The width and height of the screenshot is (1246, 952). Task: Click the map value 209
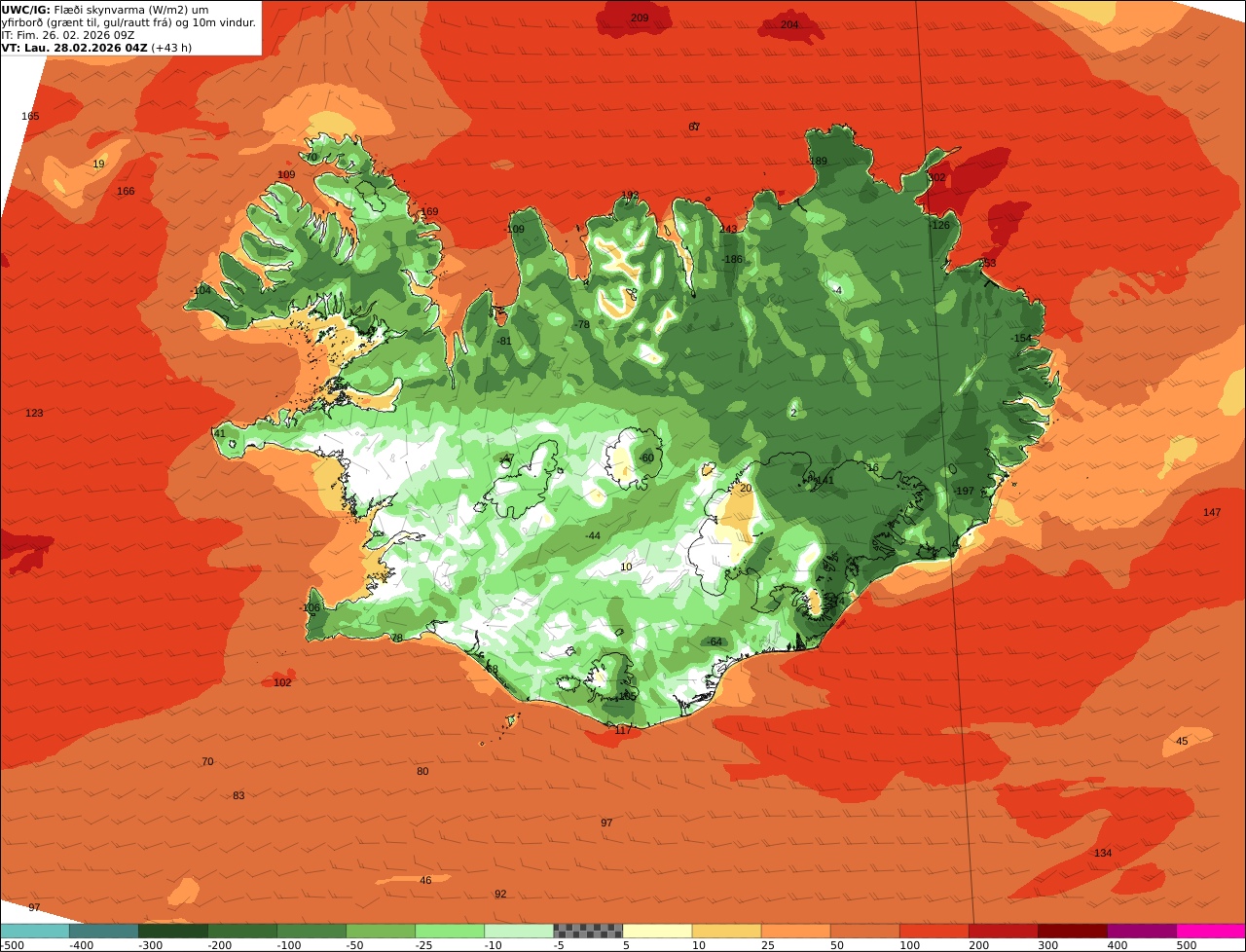(640, 18)
